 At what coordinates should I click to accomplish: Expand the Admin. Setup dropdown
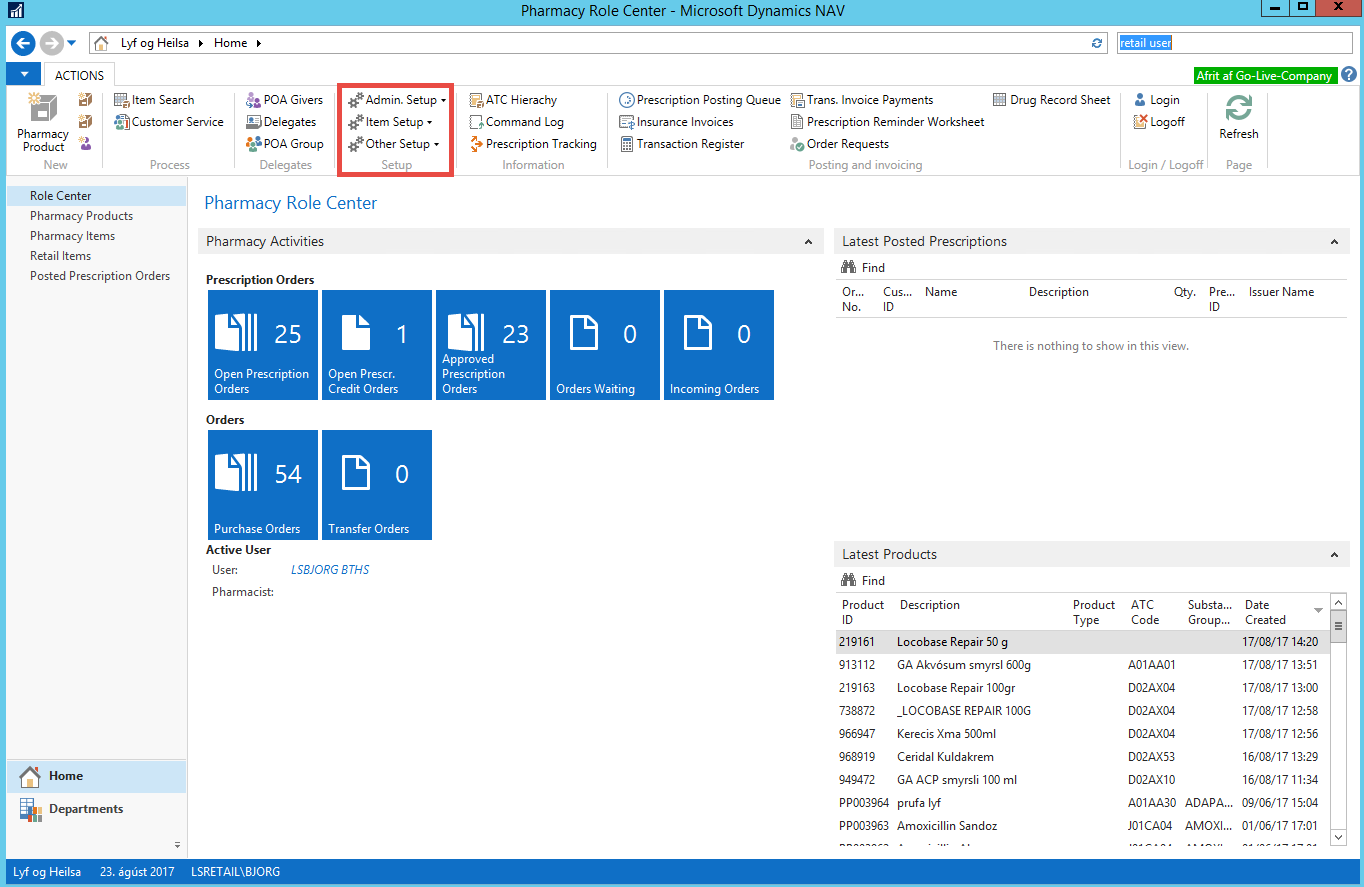tap(397, 100)
